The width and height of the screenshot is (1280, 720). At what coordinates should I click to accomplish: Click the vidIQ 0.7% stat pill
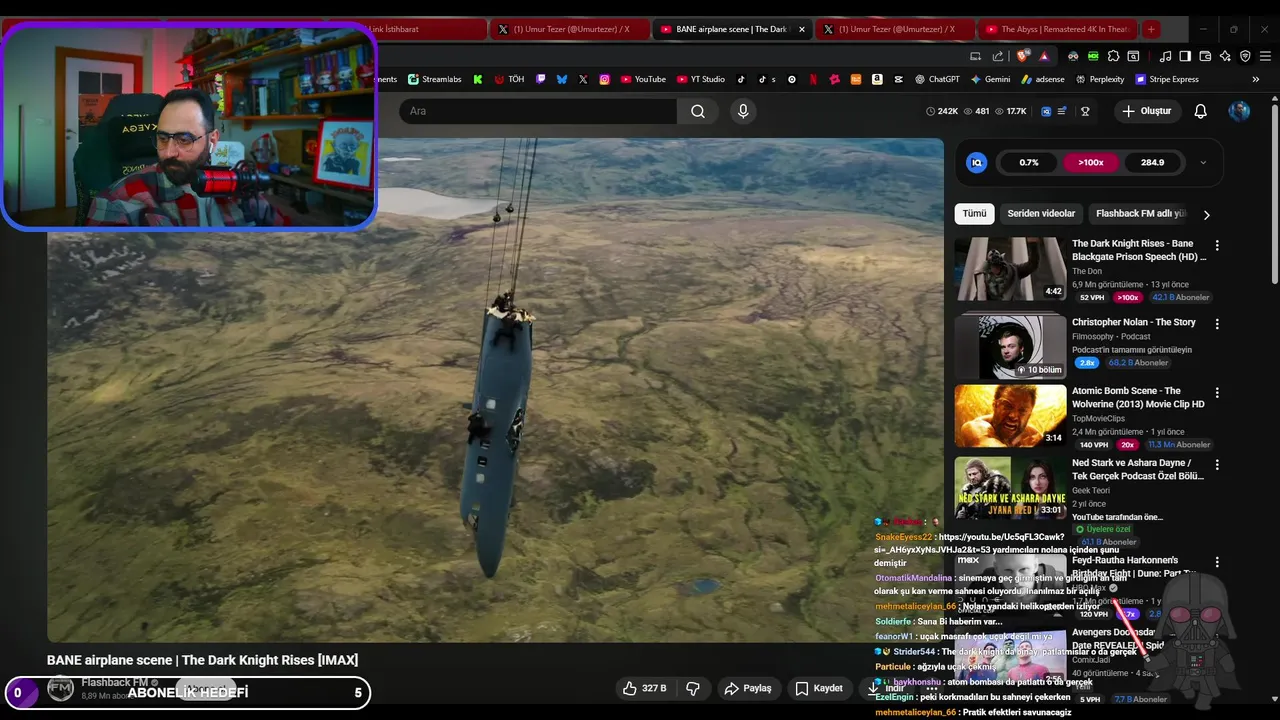(1029, 162)
